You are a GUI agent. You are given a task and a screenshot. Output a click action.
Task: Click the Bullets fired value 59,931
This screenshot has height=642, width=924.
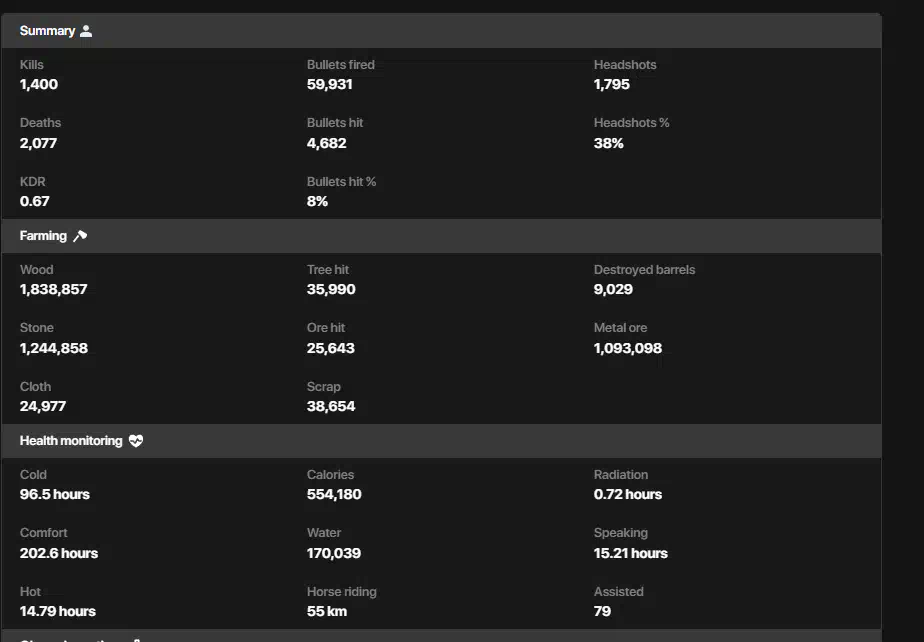tap(329, 84)
